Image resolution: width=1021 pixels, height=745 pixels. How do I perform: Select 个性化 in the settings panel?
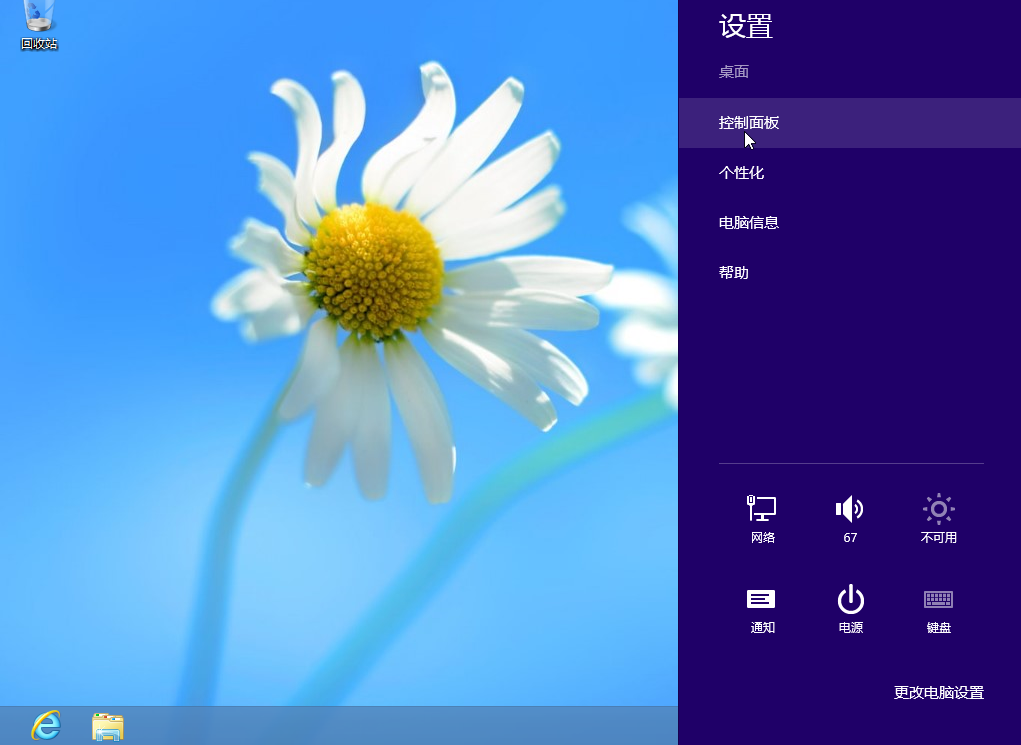pos(741,173)
